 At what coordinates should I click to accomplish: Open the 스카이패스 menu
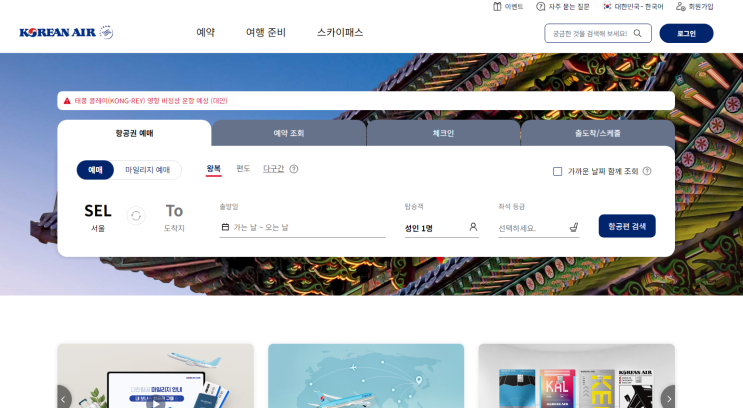pyautogui.click(x=340, y=32)
